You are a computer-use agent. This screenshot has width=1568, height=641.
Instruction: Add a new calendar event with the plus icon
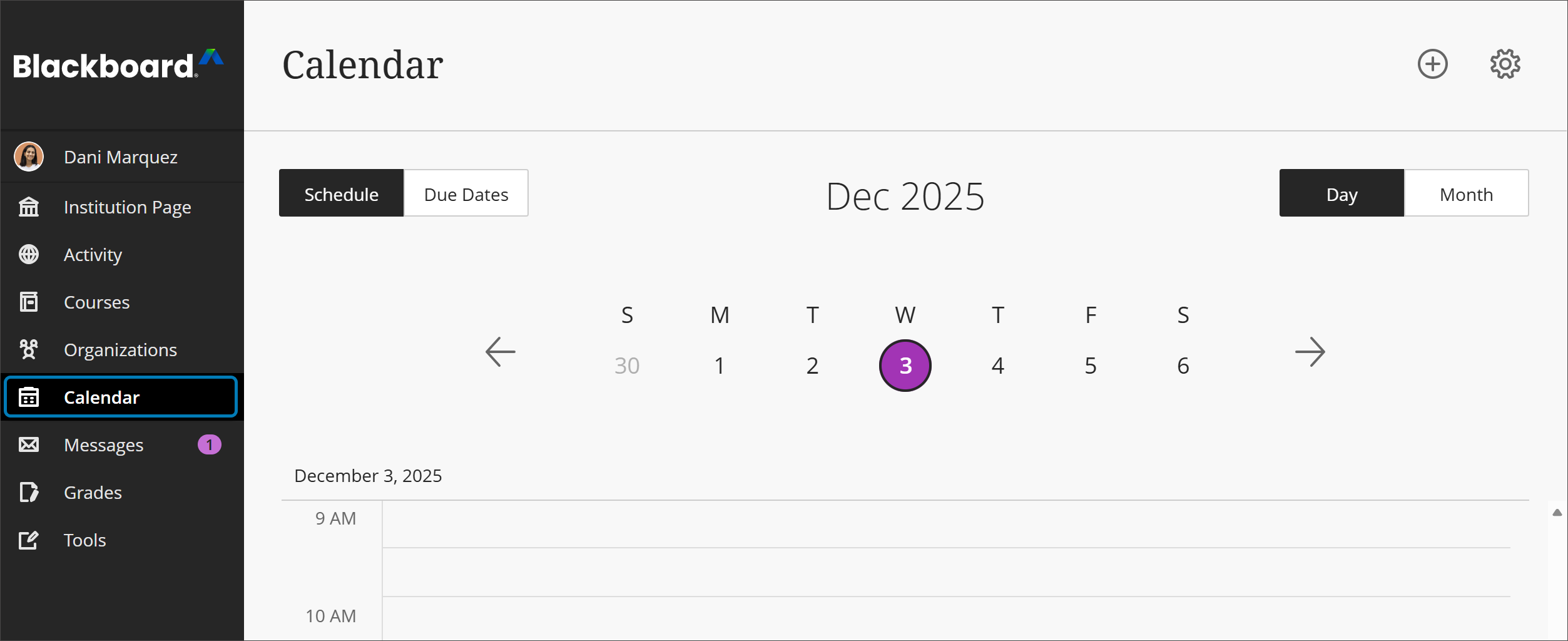pos(1433,63)
